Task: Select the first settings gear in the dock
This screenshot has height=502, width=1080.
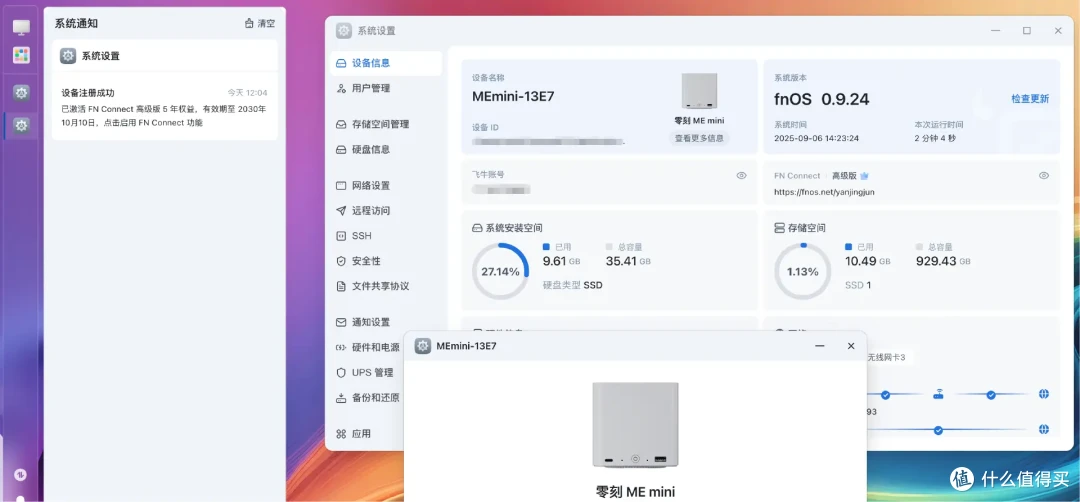Action: point(21,92)
